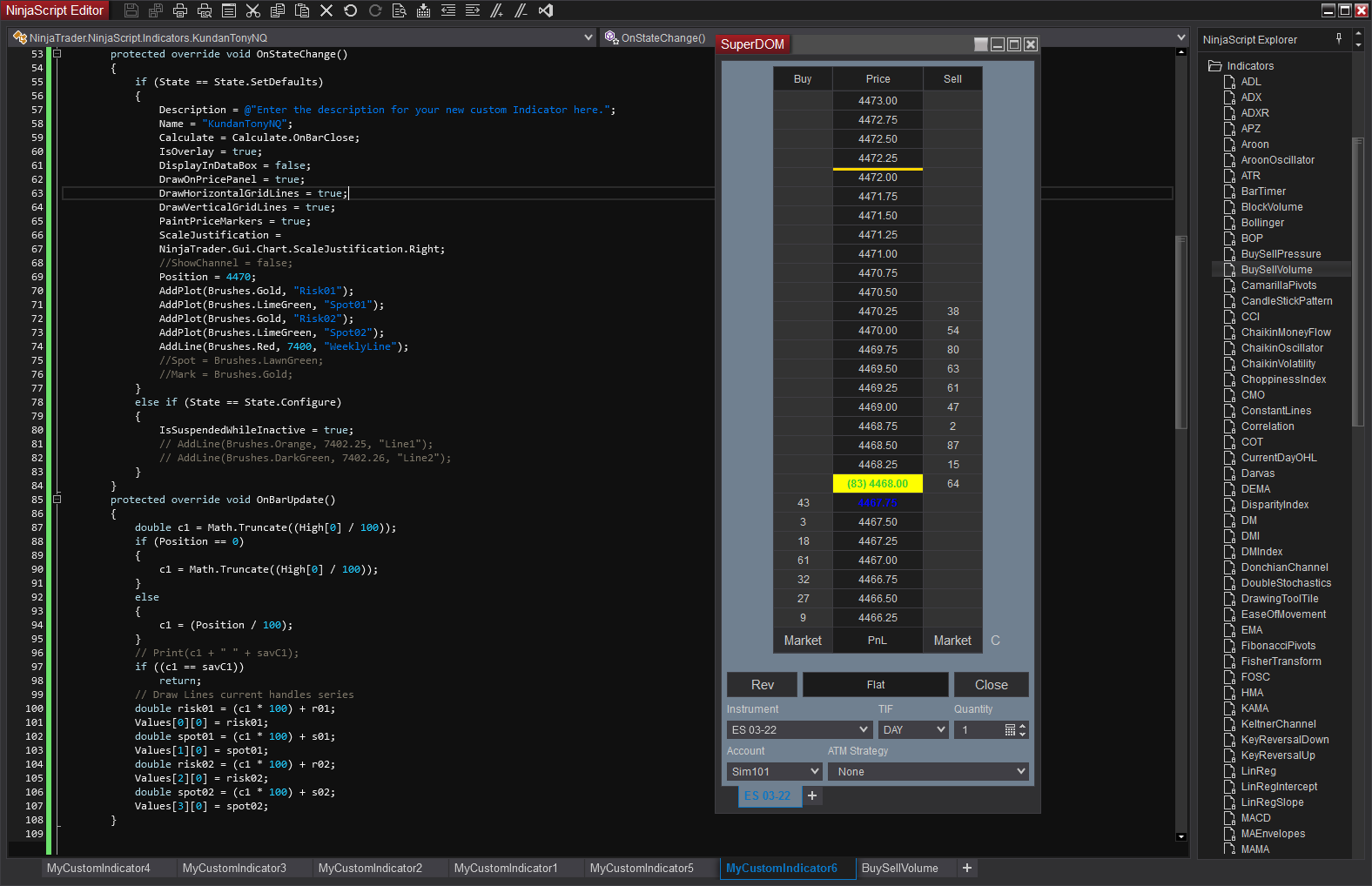
Task: Comment selected lines with the // plus icon
Action: pos(497,10)
